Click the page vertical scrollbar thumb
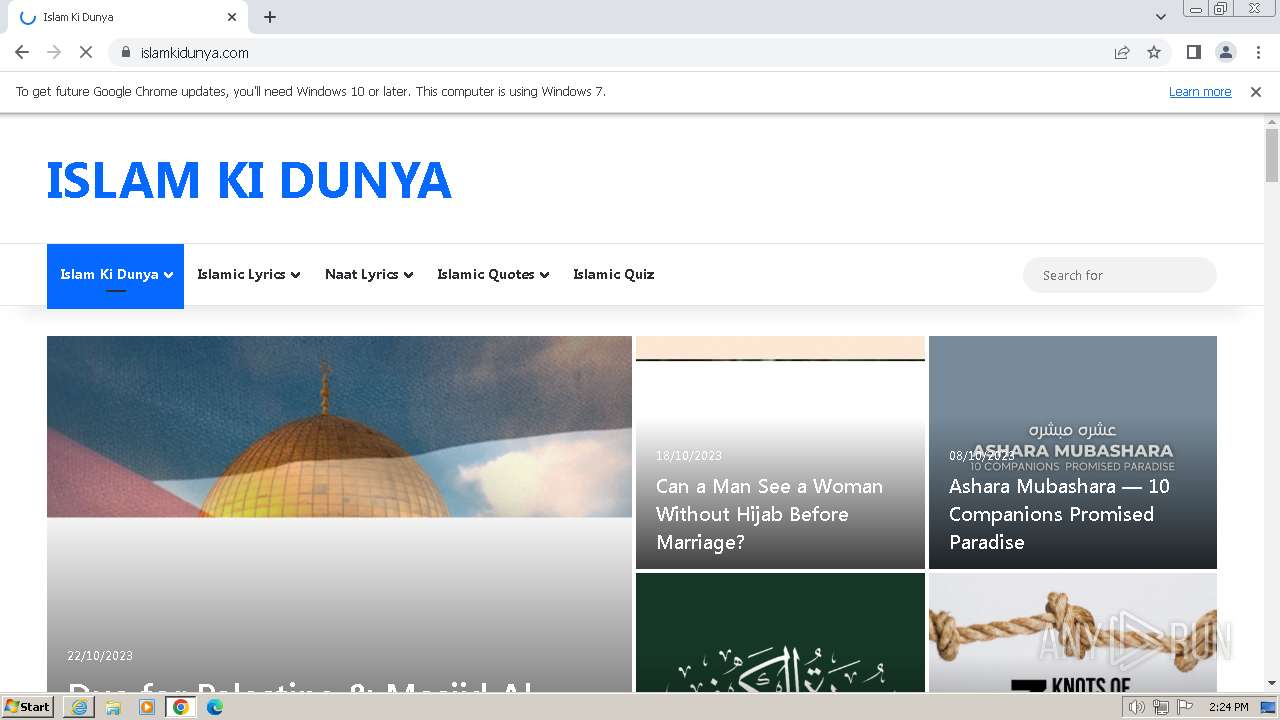 1272,155
